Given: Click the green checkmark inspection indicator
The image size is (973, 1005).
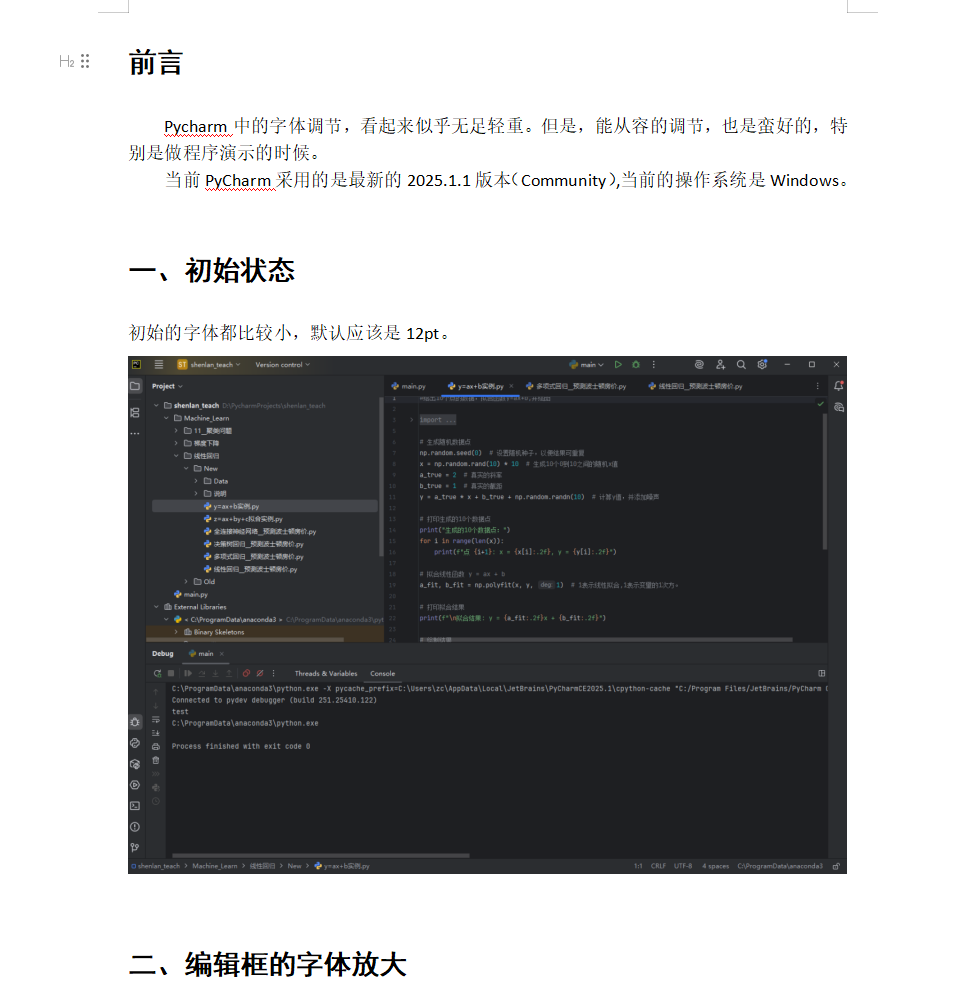Looking at the screenshot, I should [x=820, y=403].
